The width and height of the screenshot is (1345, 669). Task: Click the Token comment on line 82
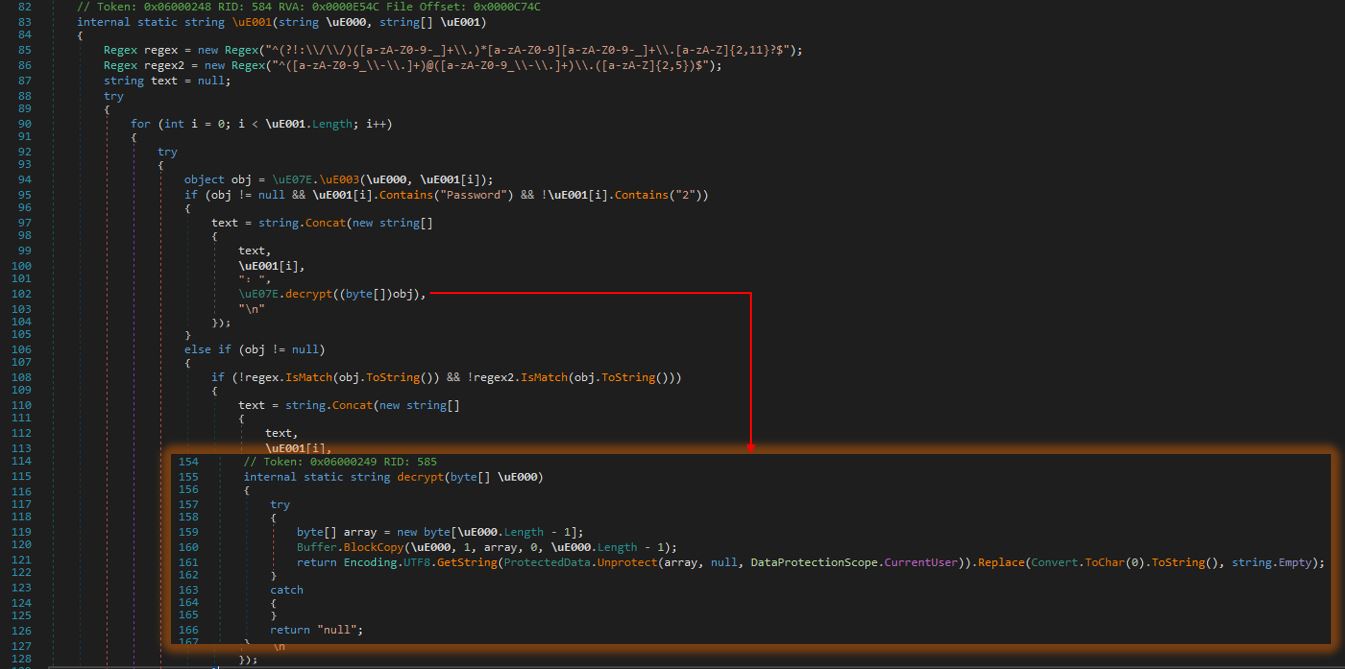309,7
